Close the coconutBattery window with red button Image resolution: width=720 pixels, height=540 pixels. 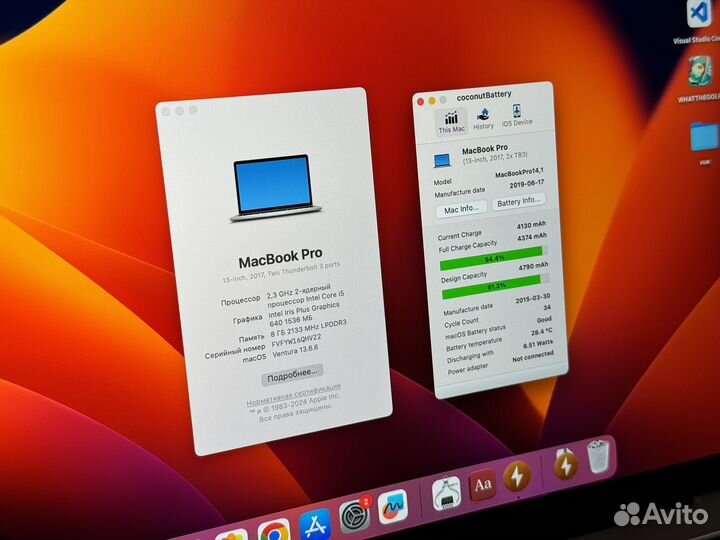point(420,102)
